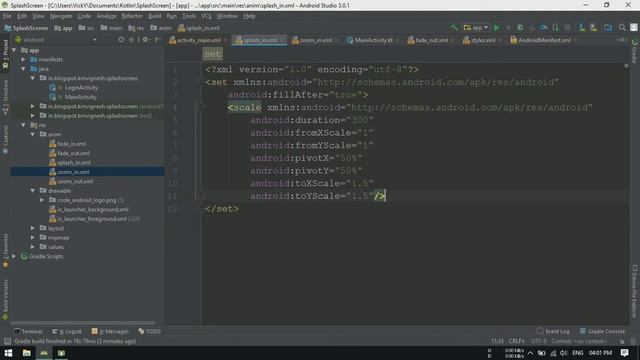The image size is (640, 360).
Task: Expand Gradle Scripts node
Action: [15, 256]
